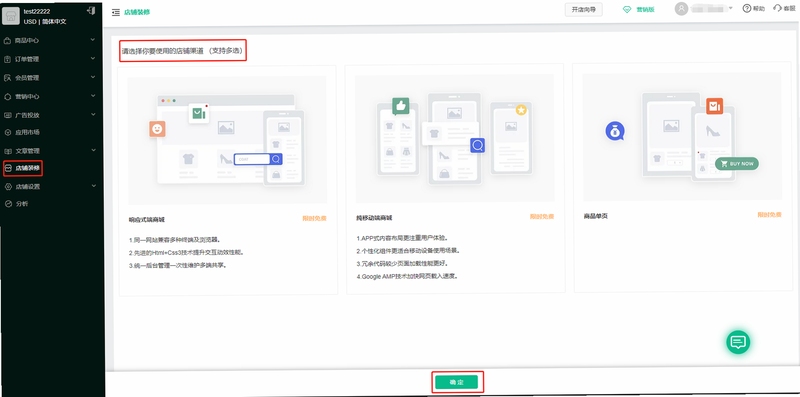This screenshot has width=800, height=397.
Task: Expand the 广告投放 chevron
Action: [93, 114]
